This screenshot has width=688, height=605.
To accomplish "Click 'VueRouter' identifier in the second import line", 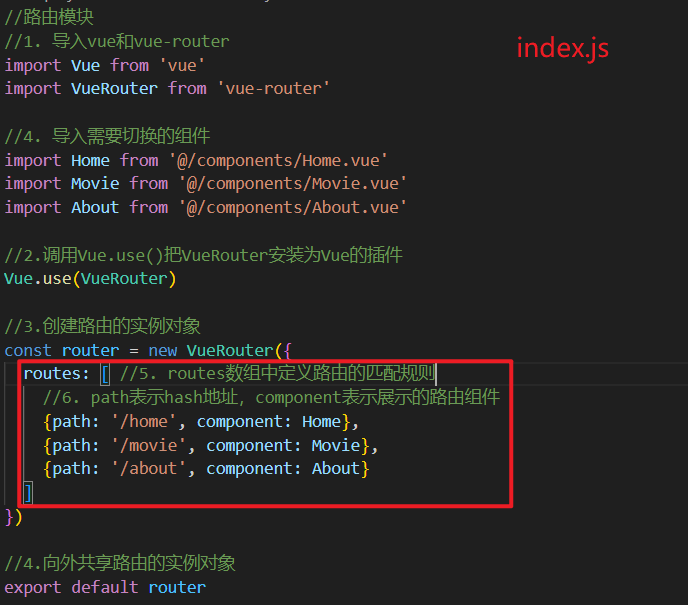I will 115,89.
